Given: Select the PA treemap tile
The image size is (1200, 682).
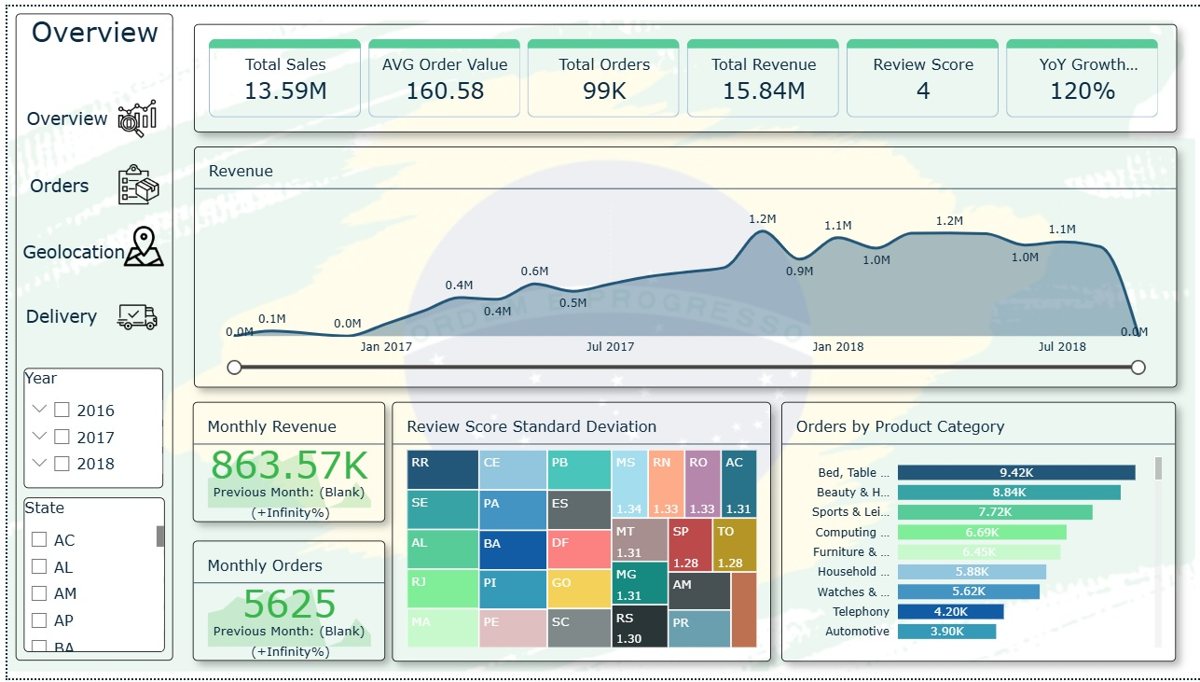Looking at the screenshot, I should click(513, 509).
